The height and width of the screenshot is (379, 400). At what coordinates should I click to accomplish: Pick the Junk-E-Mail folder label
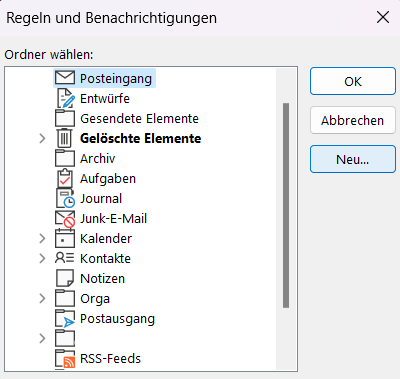coord(113,218)
